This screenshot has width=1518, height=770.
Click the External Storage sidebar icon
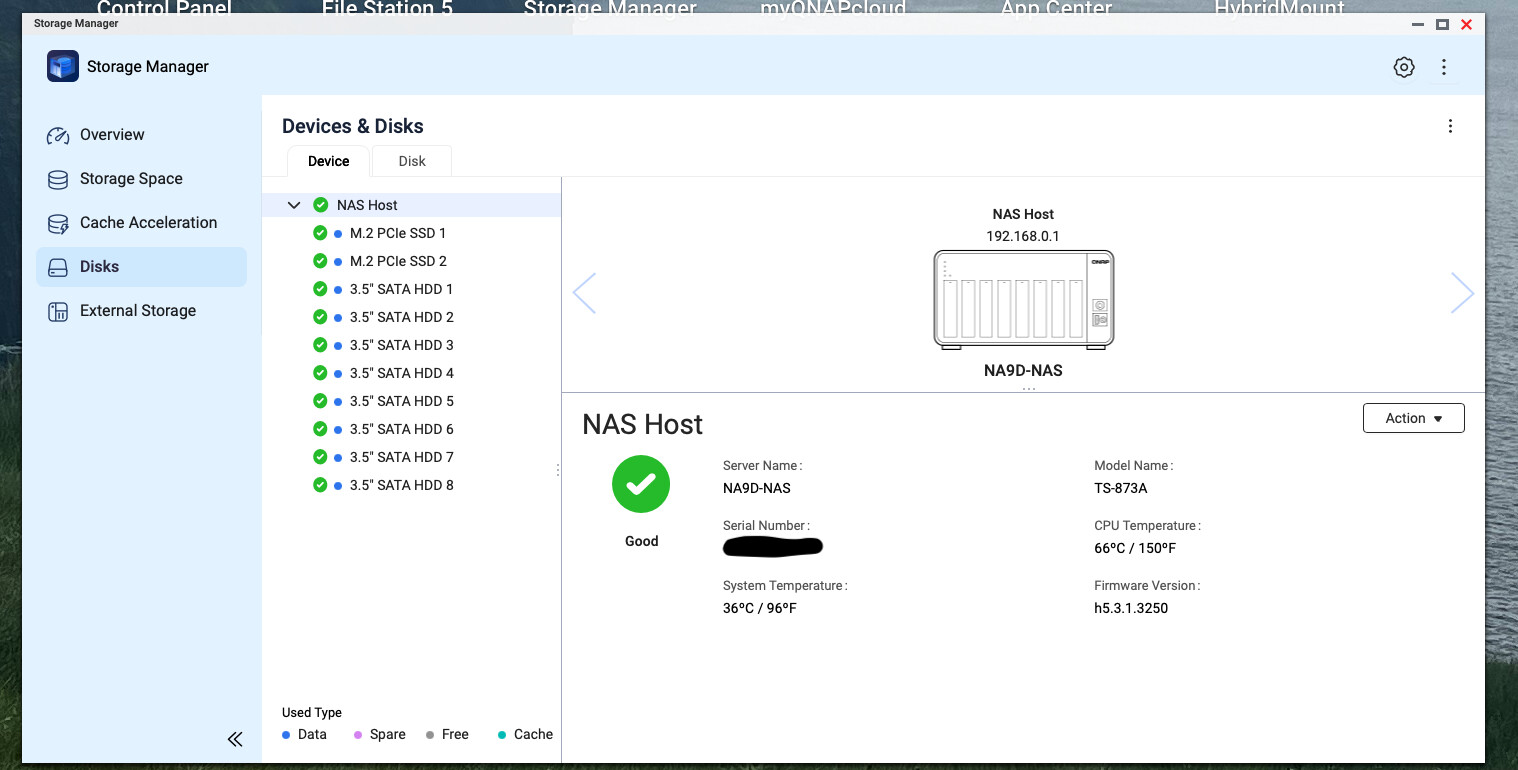[x=58, y=311]
